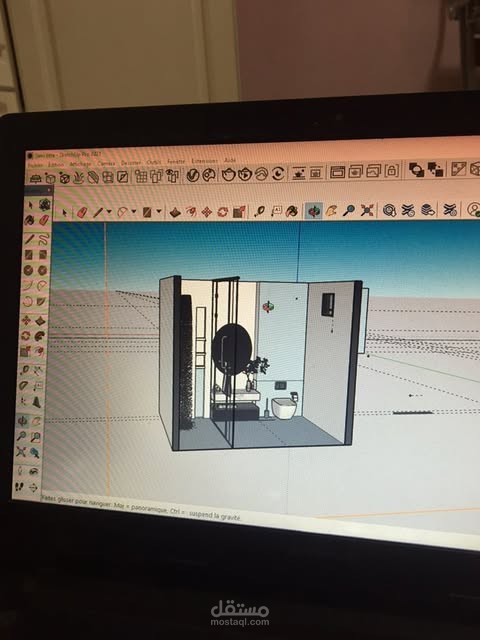Activate the Rotate tool in the horizontal toolbar
Screen dimensions: 480x640
[222, 212]
